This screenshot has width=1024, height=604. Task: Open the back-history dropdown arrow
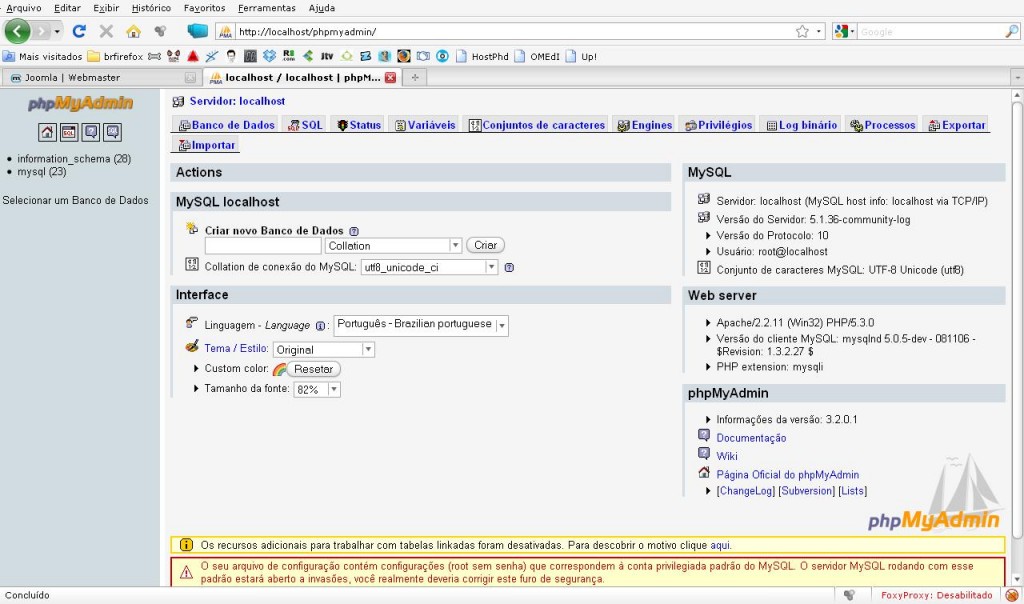point(57,31)
